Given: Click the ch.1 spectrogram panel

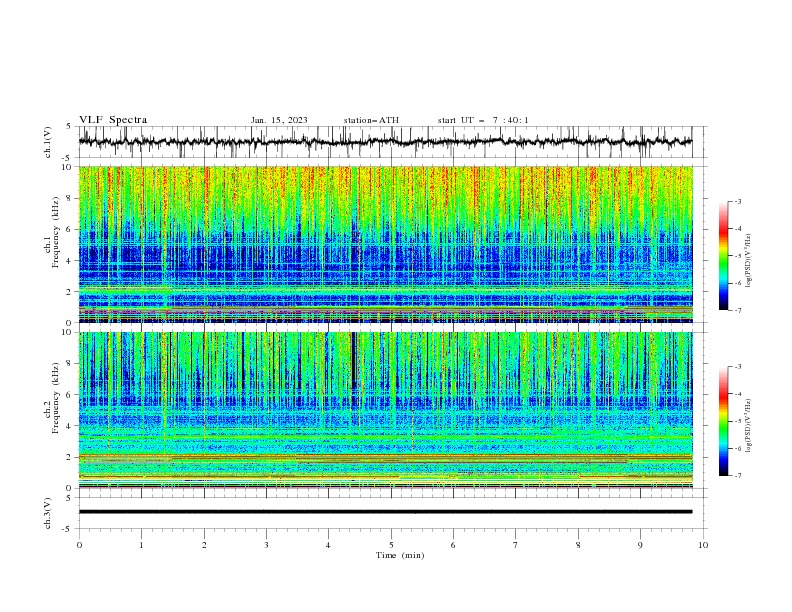Looking at the screenshot, I should click(385, 244).
